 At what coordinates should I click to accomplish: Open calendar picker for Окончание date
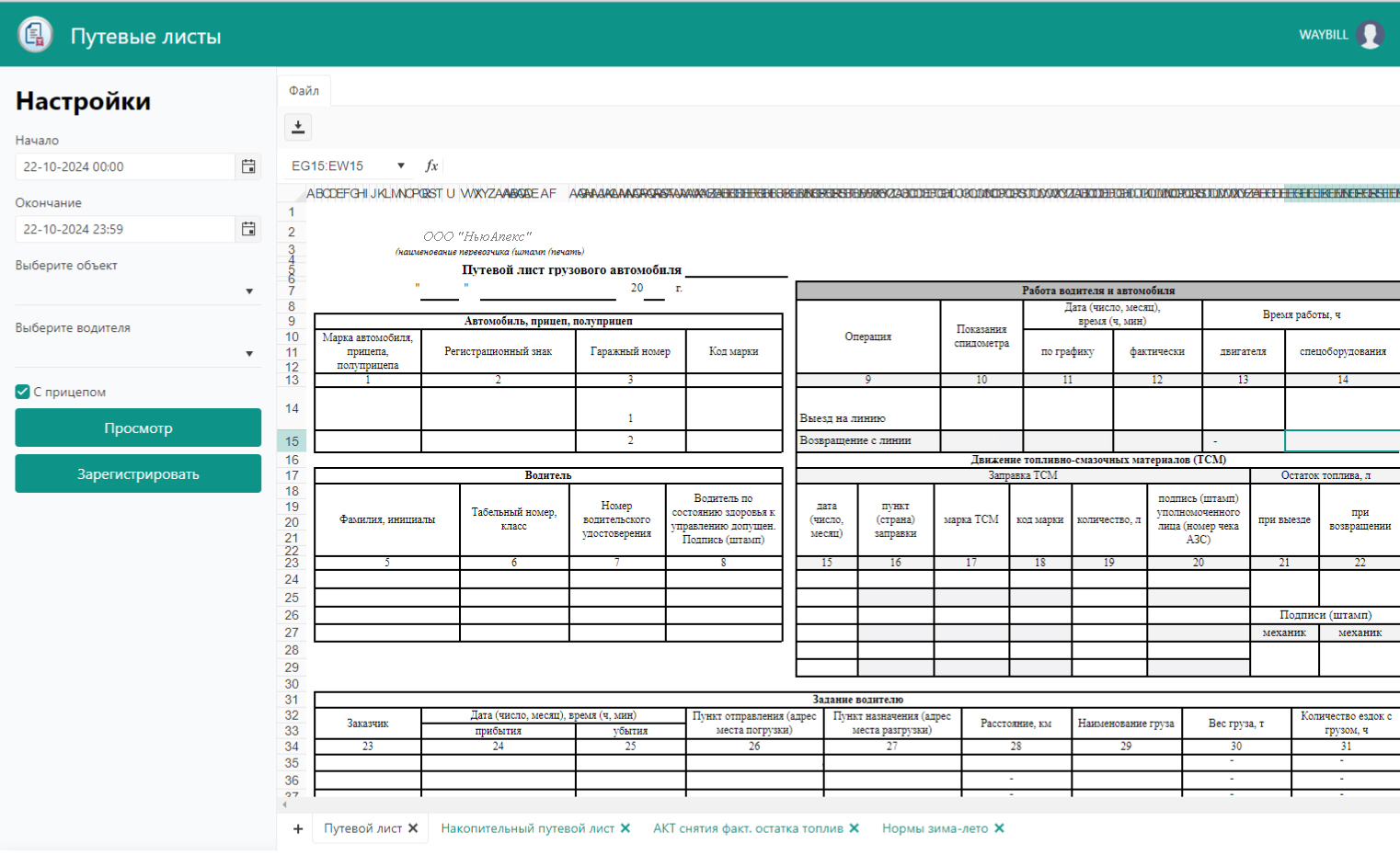248,229
